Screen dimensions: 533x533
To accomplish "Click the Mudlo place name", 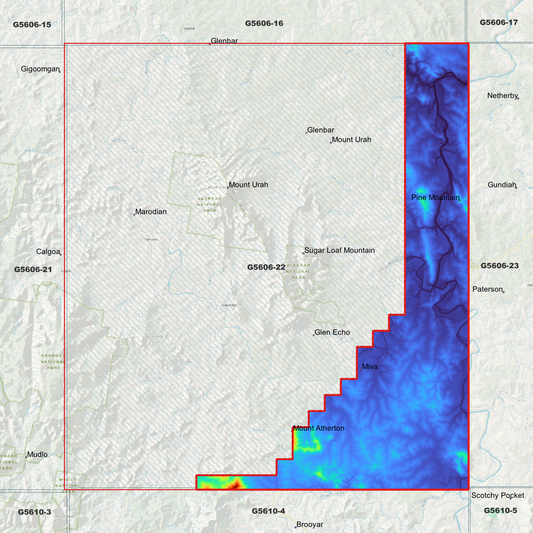I will (x=37, y=454).
